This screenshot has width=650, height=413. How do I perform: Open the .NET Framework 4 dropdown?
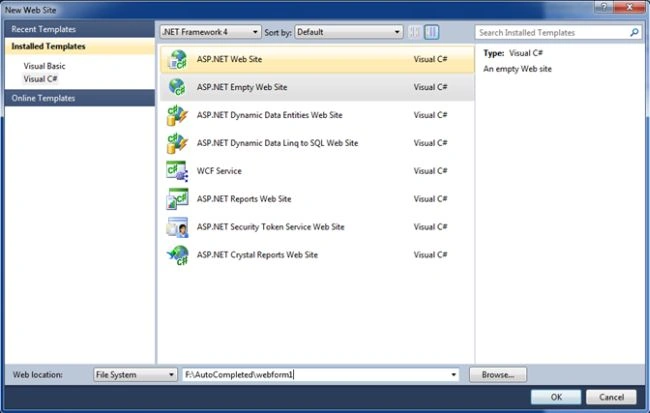(x=211, y=32)
